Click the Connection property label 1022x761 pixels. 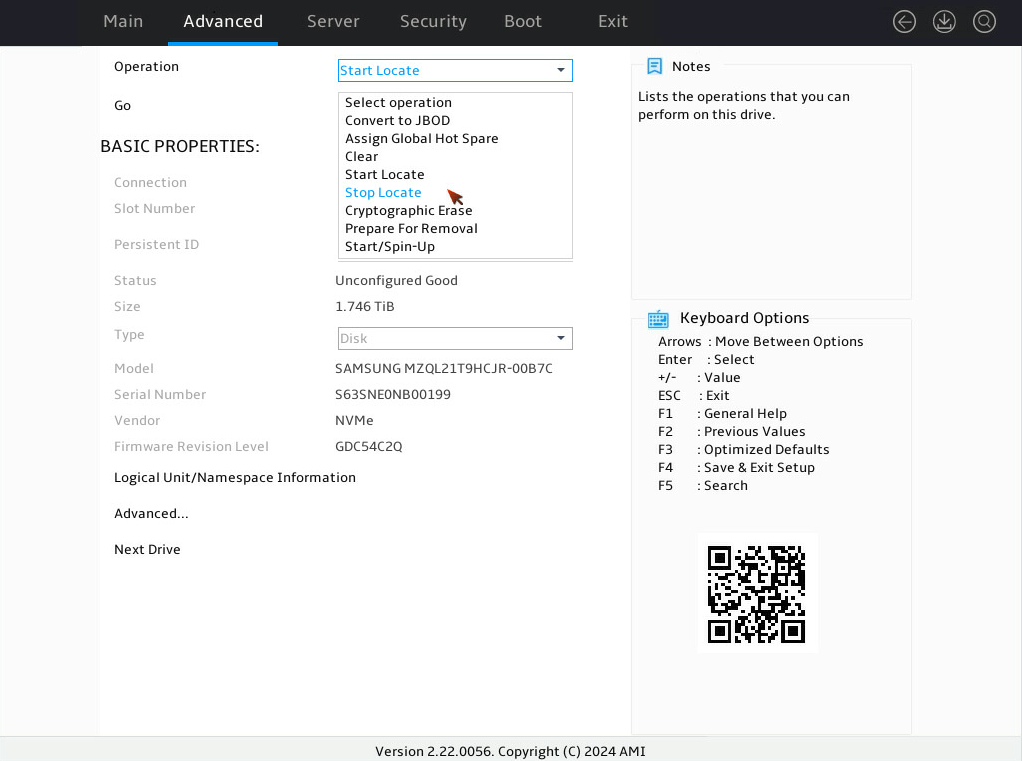[151, 183]
